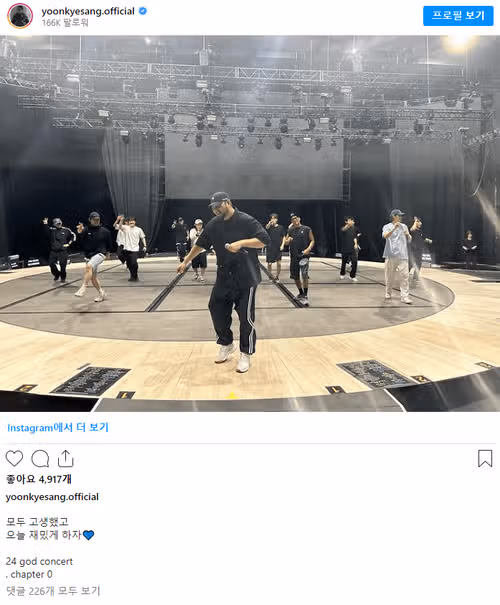This screenshot has height=605, width=500.
Task: Open the concert rehearsal photo
Action: pos(250,224)
